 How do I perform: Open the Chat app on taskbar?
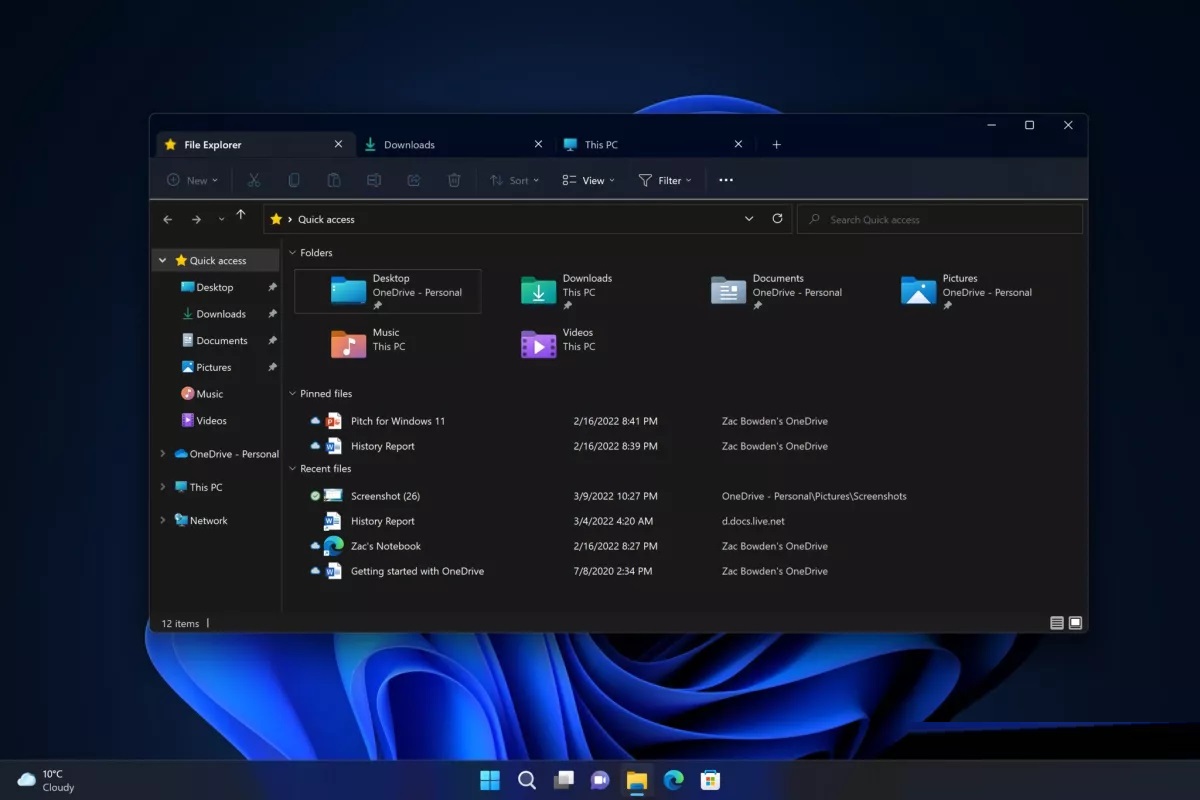pos(600,780)
